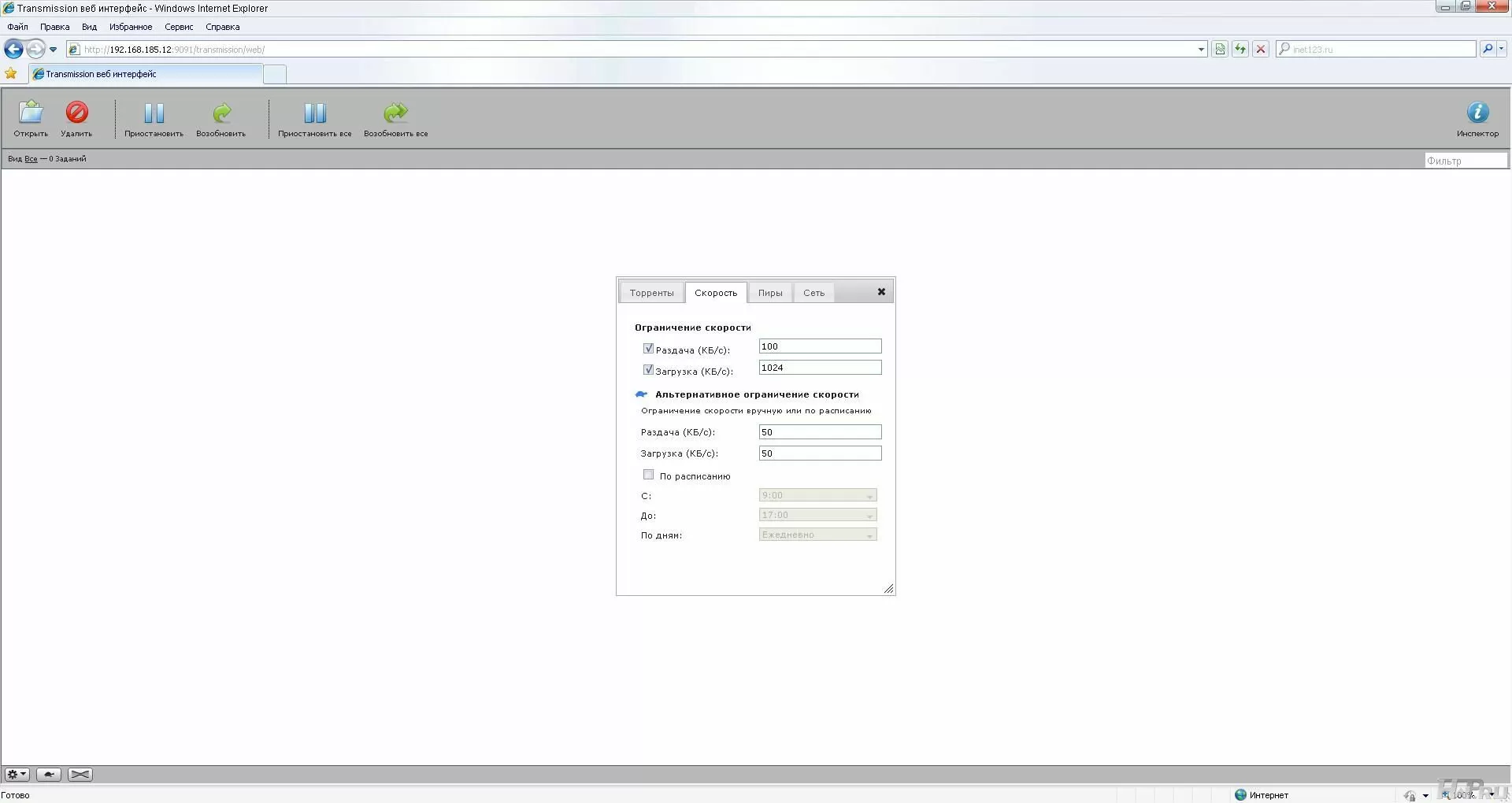Click the Pause All toolbar icon

314,113
